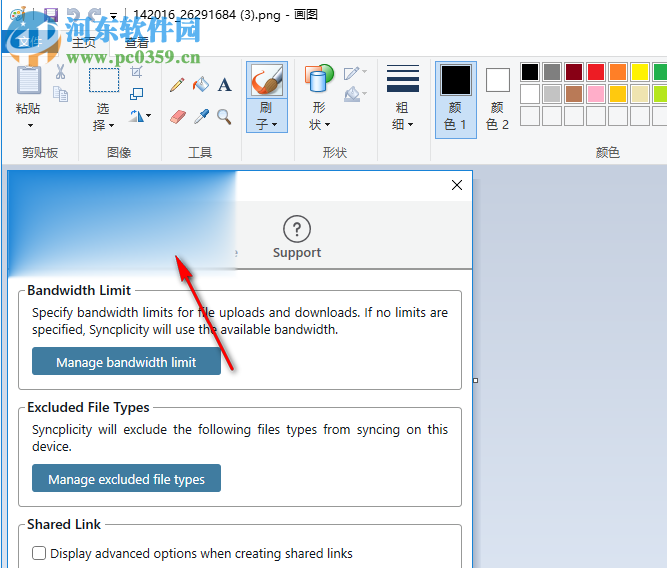The height and width of the screenshot is (568, 667).
Task: Click the Shapes gallery icon
Action: point(319,78)
